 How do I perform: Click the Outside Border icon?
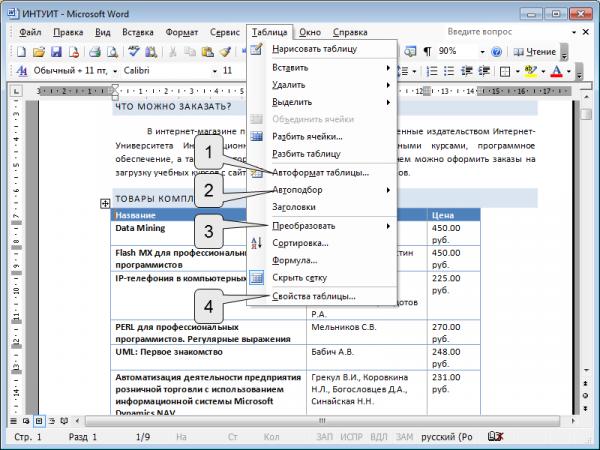tap(505, 72)
